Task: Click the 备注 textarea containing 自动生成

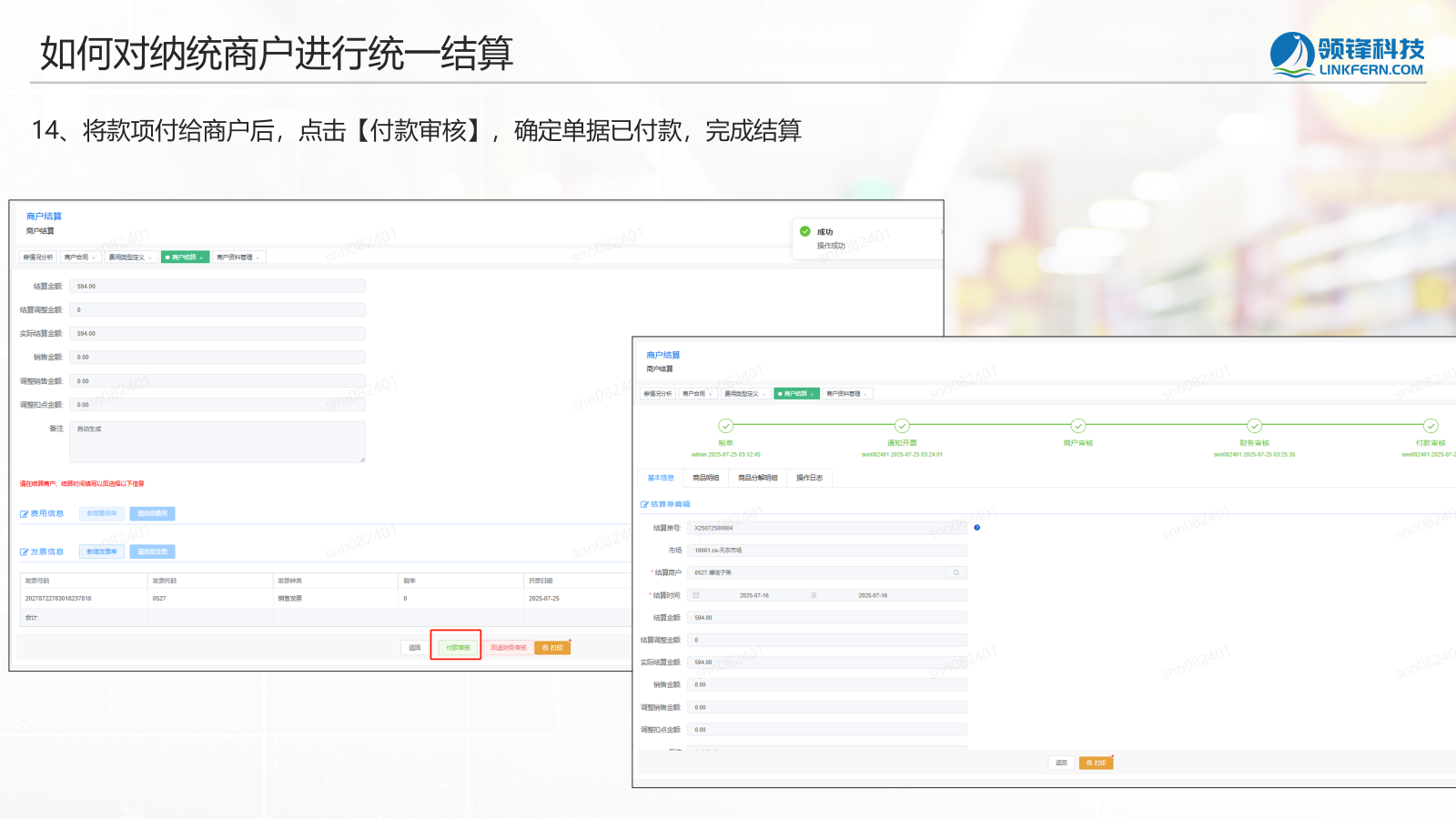Action: coord(217,441)
